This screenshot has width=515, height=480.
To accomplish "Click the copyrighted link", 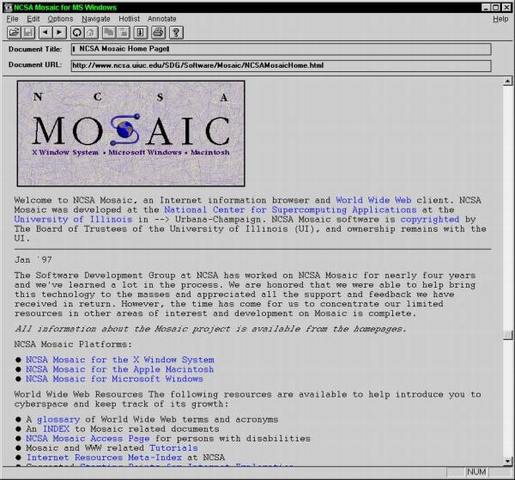I will pyautogui.click(x=430, y=219).
